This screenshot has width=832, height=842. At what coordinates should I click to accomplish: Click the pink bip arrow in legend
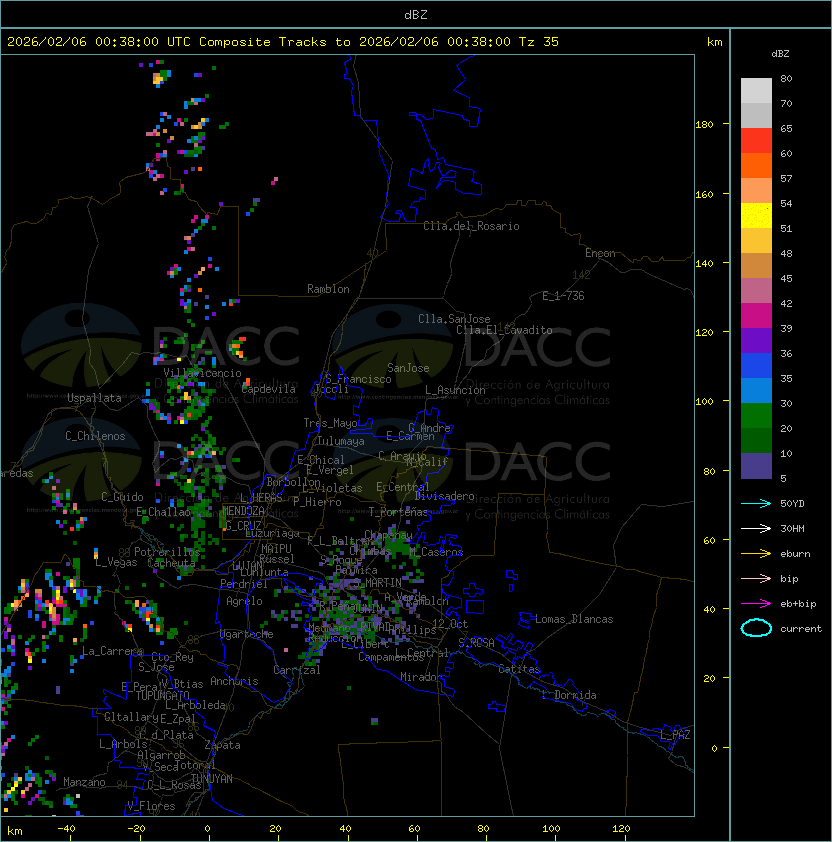pyautogui.click(x=756, y=579)
